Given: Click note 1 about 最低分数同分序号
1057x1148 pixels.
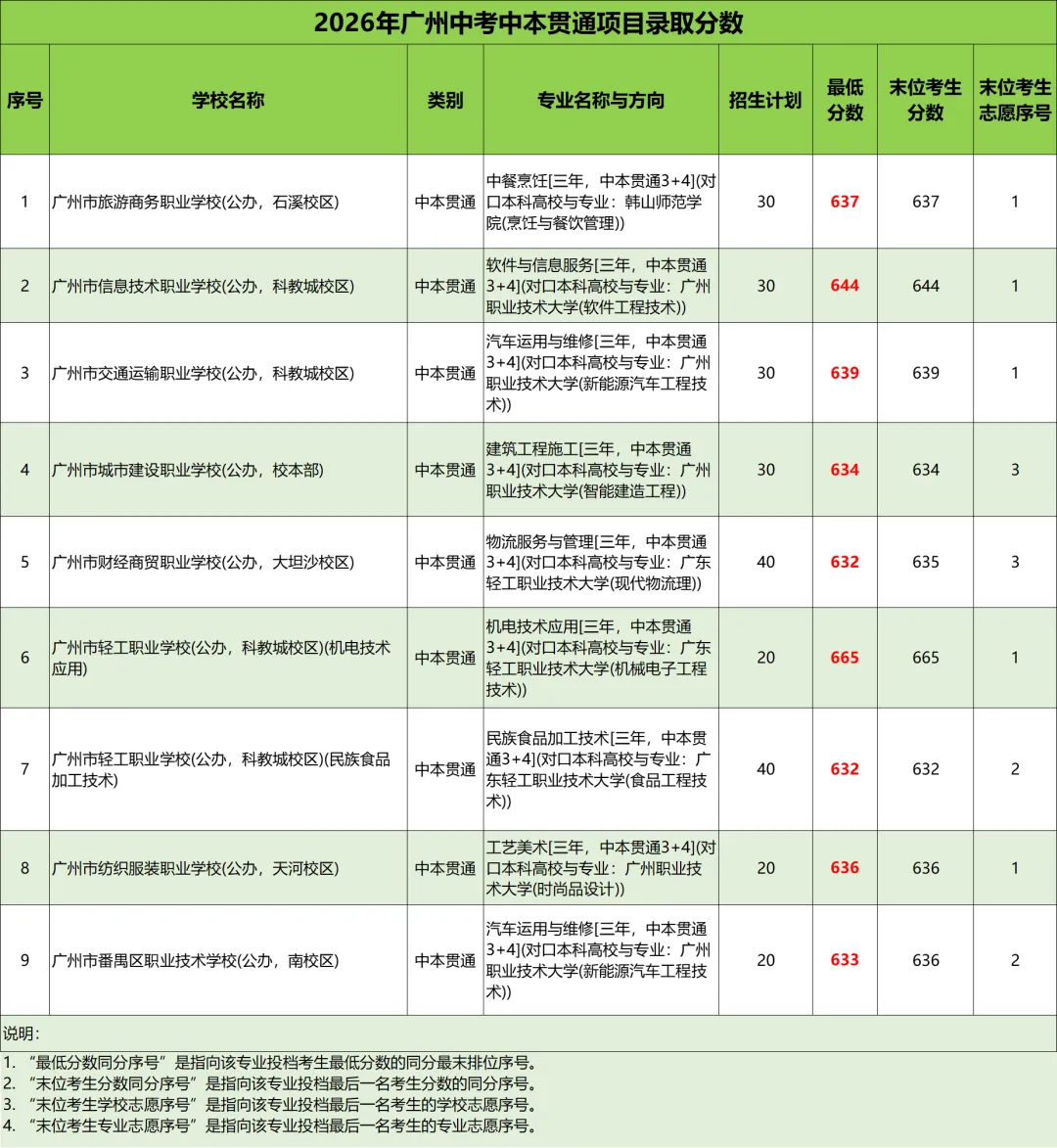Looking at the screenshot, I should tap(271, 1063).
